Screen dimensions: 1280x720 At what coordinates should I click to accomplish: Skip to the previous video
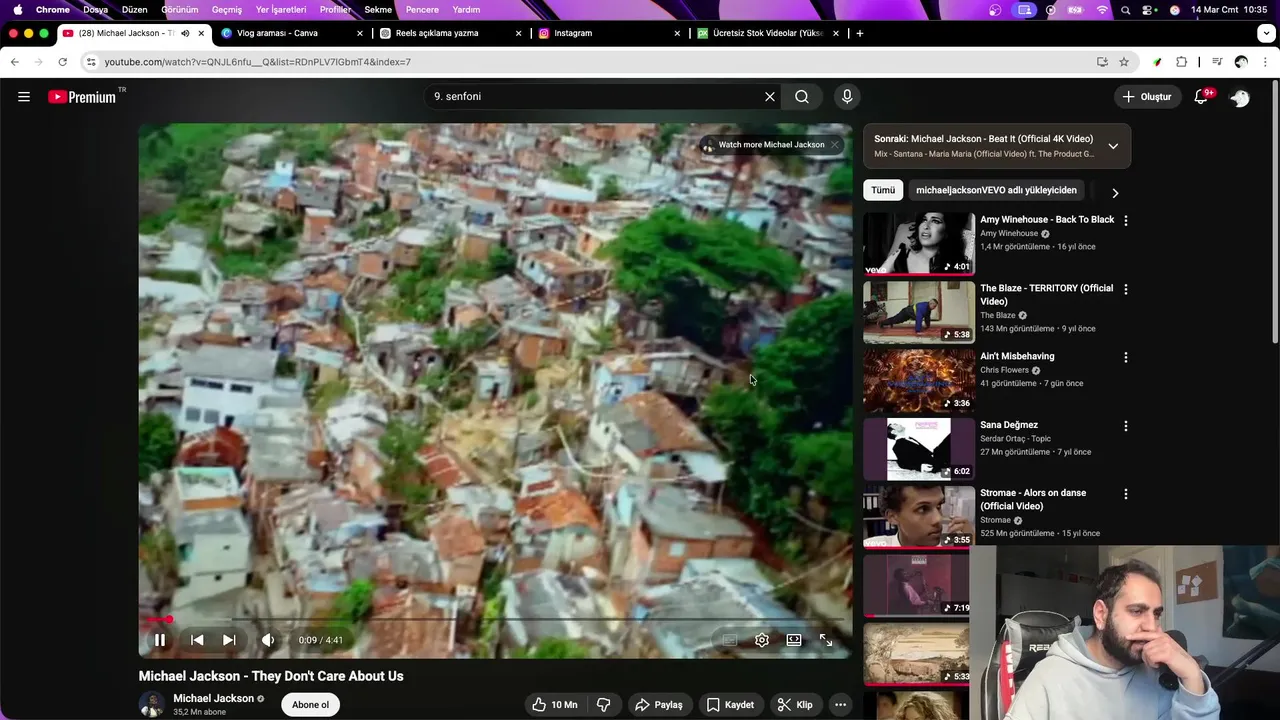tap(197, 640)
